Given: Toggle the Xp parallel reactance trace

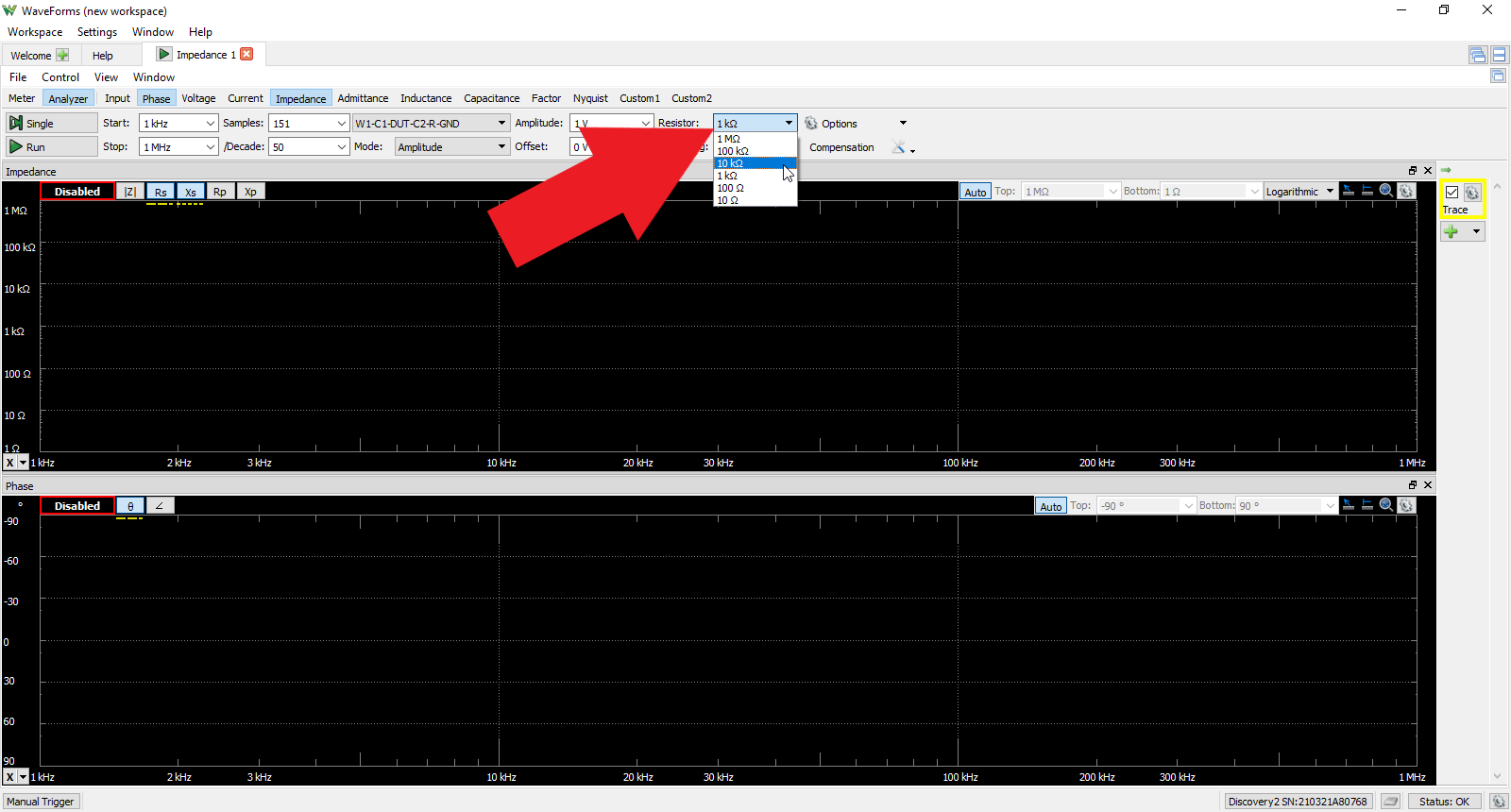Looking at the screenshot, I should [x=250, y=192].
